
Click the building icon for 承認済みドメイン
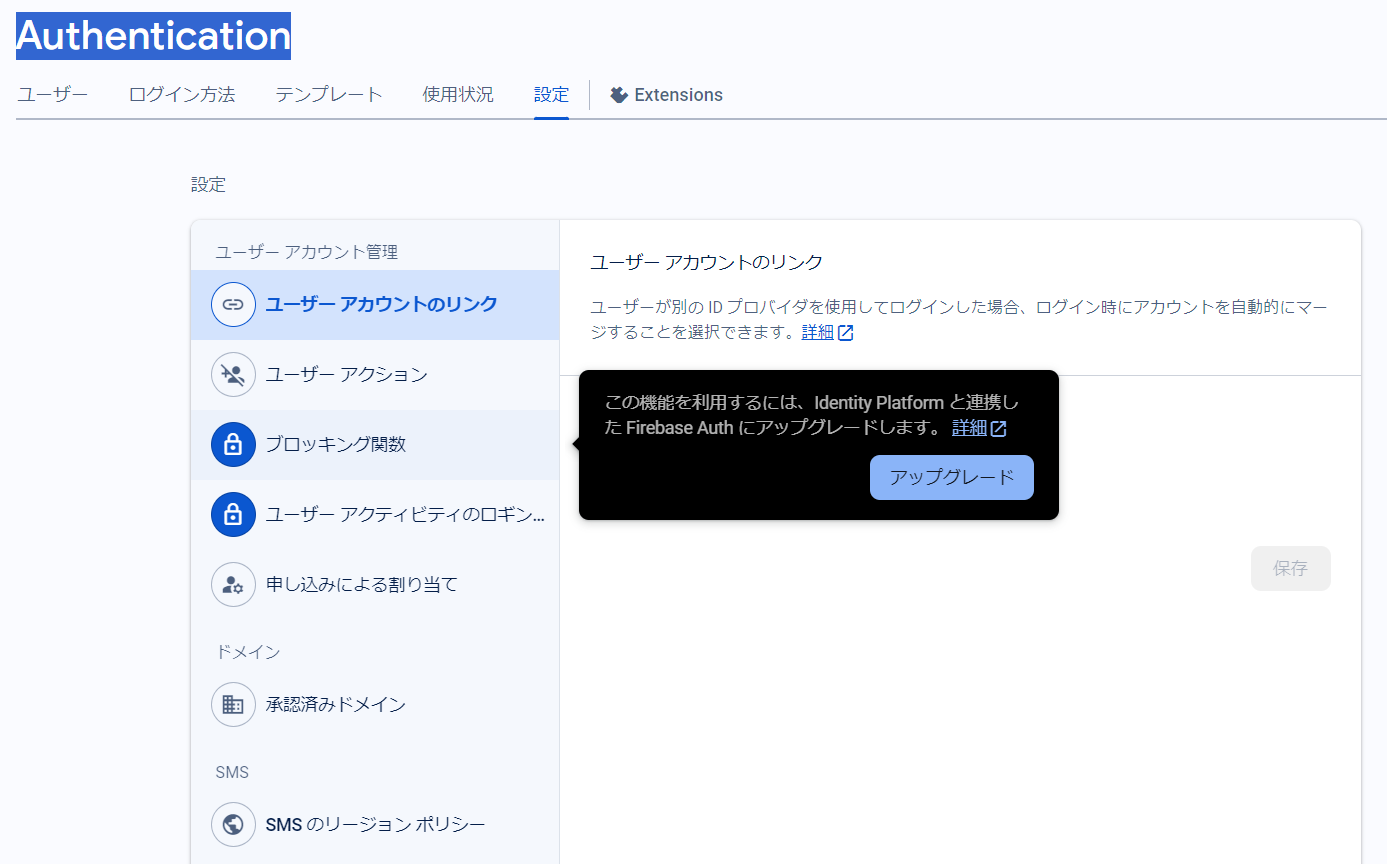click(x=233, y=705)
